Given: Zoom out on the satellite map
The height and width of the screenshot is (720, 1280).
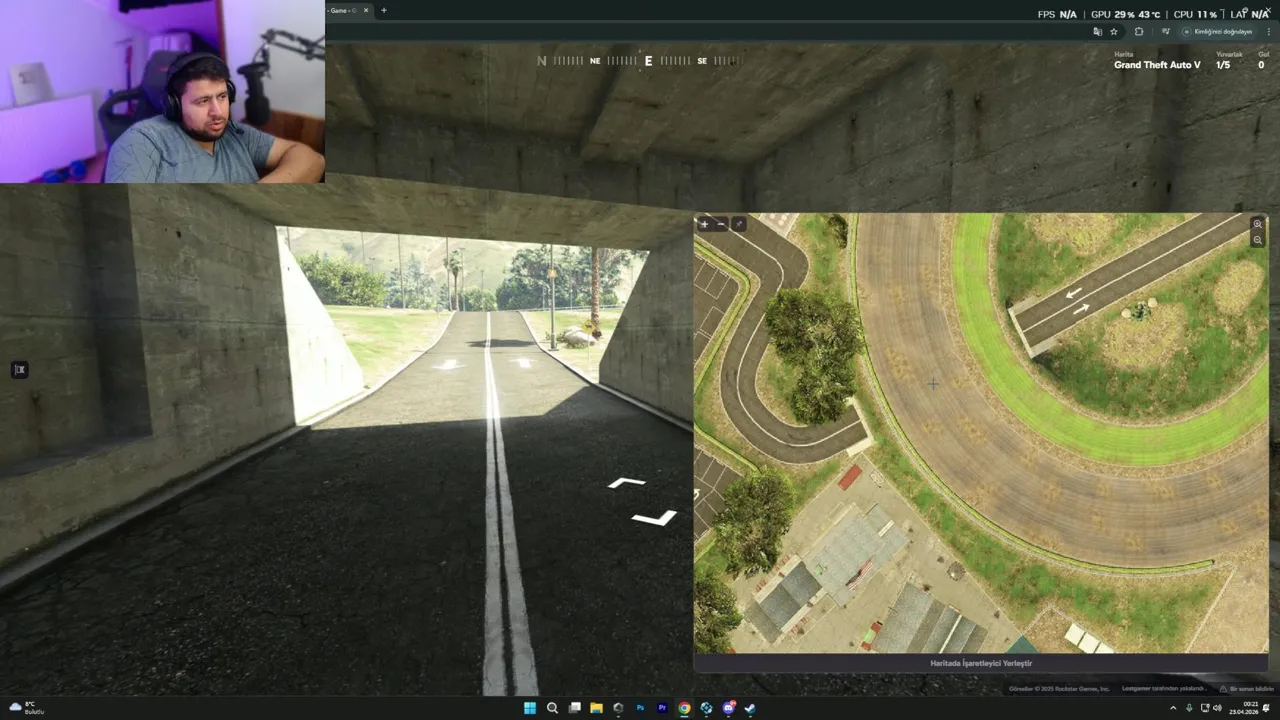Looking at the screenshot, I should 1257,240.
